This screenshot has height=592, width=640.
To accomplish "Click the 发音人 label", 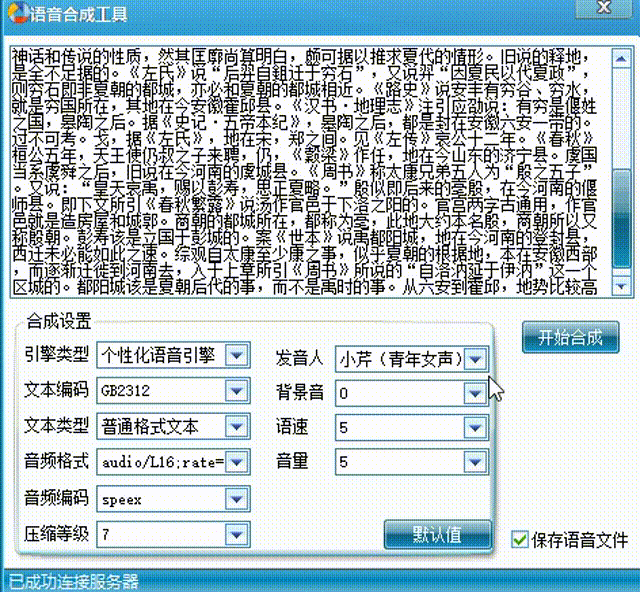I will pyautogui.click(x=299, y=358).
